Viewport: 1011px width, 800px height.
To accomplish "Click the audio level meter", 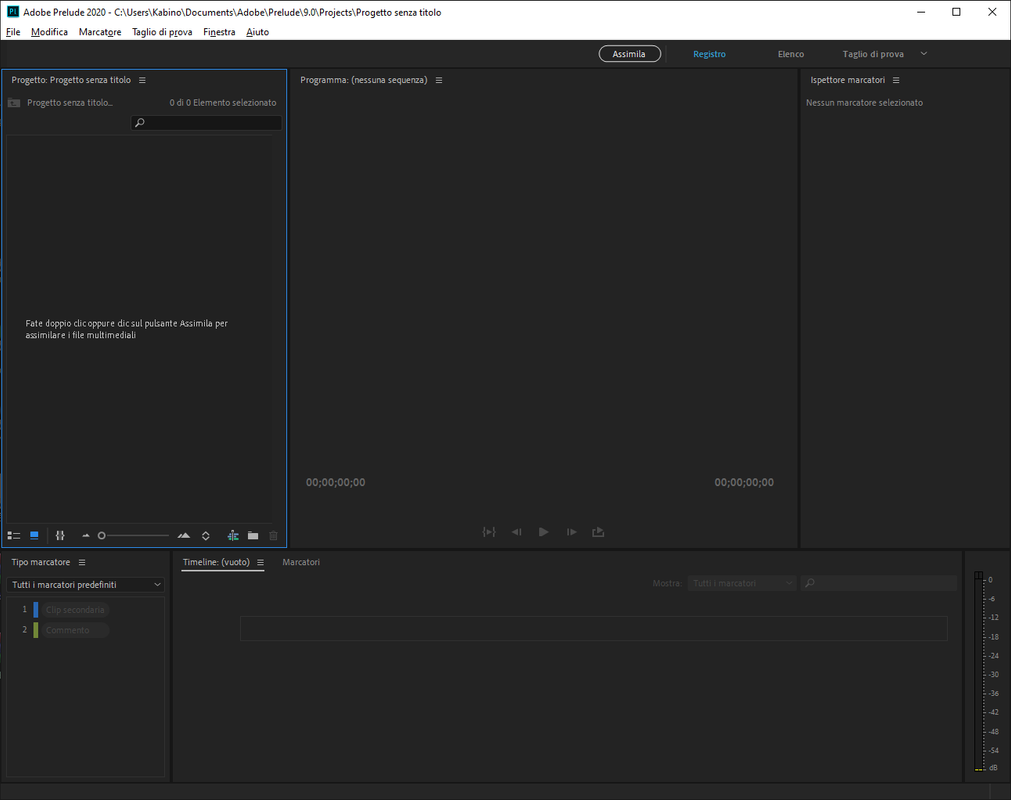I will click(x=979, y=671).
